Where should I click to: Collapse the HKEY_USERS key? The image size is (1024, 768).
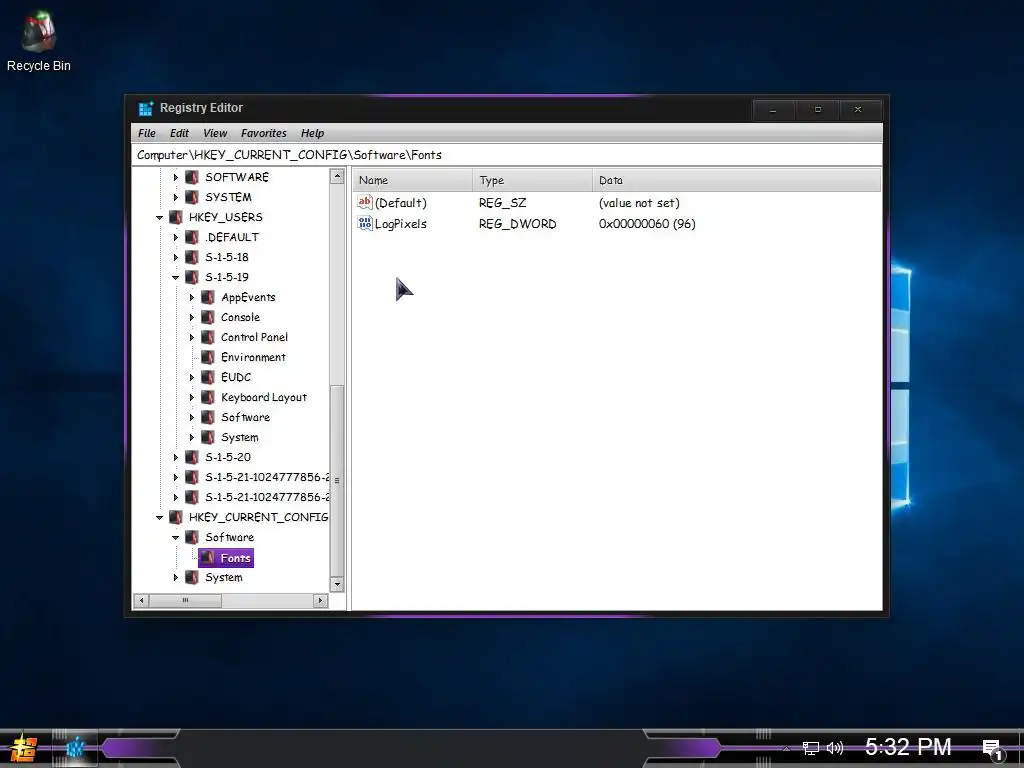[159, 217]
